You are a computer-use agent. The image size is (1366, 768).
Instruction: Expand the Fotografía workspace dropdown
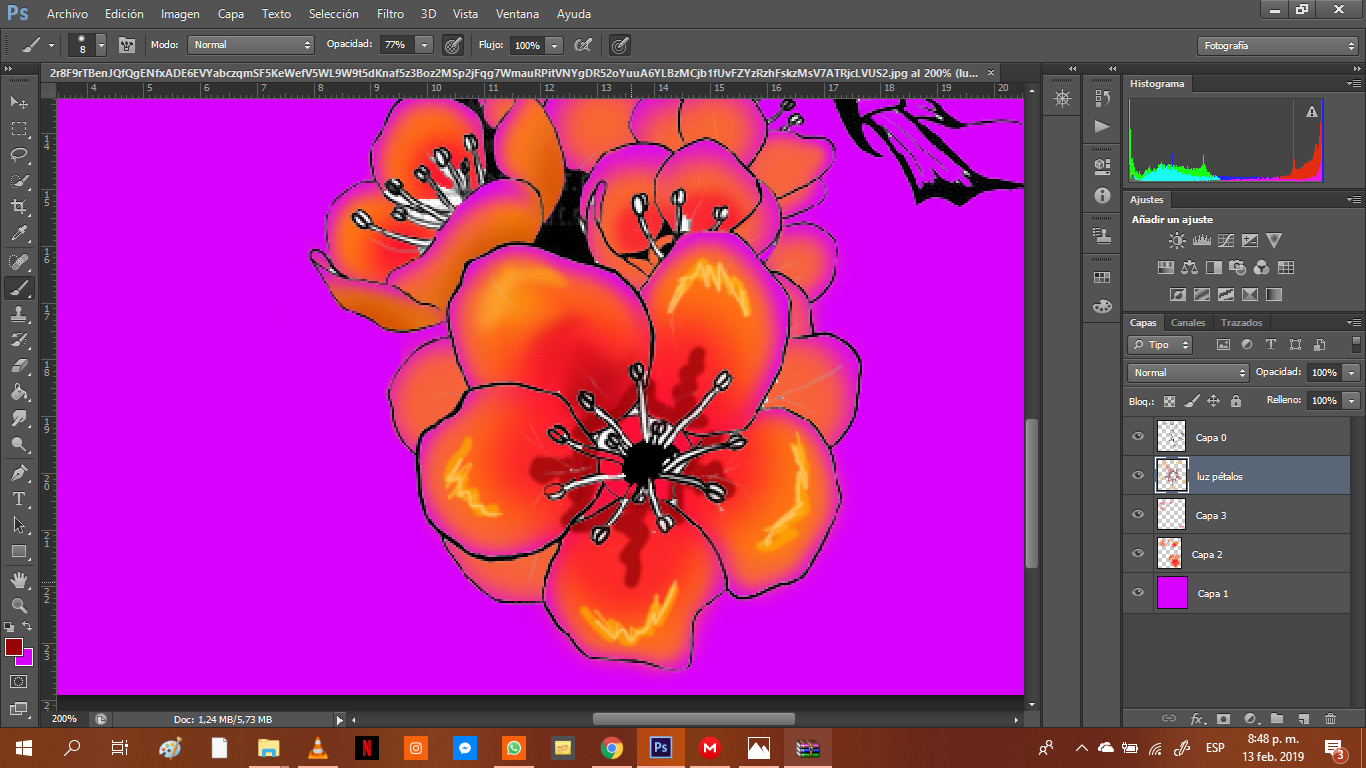(x=1277, y=46)
